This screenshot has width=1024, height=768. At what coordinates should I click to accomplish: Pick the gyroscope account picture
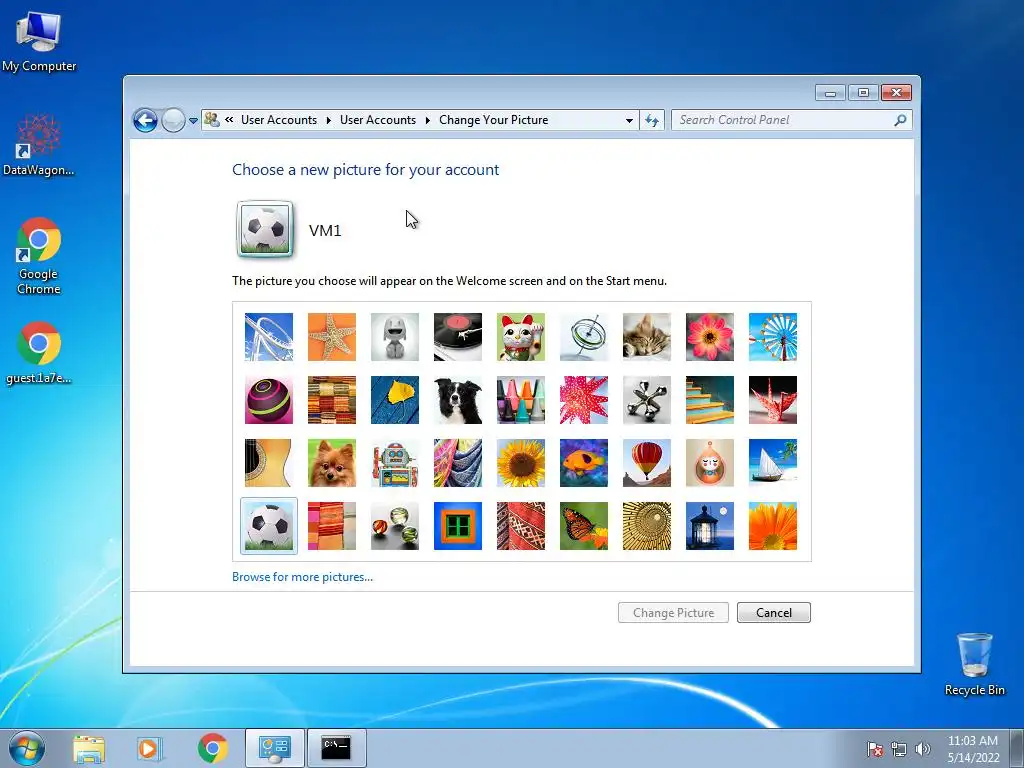tap(584, 337)
